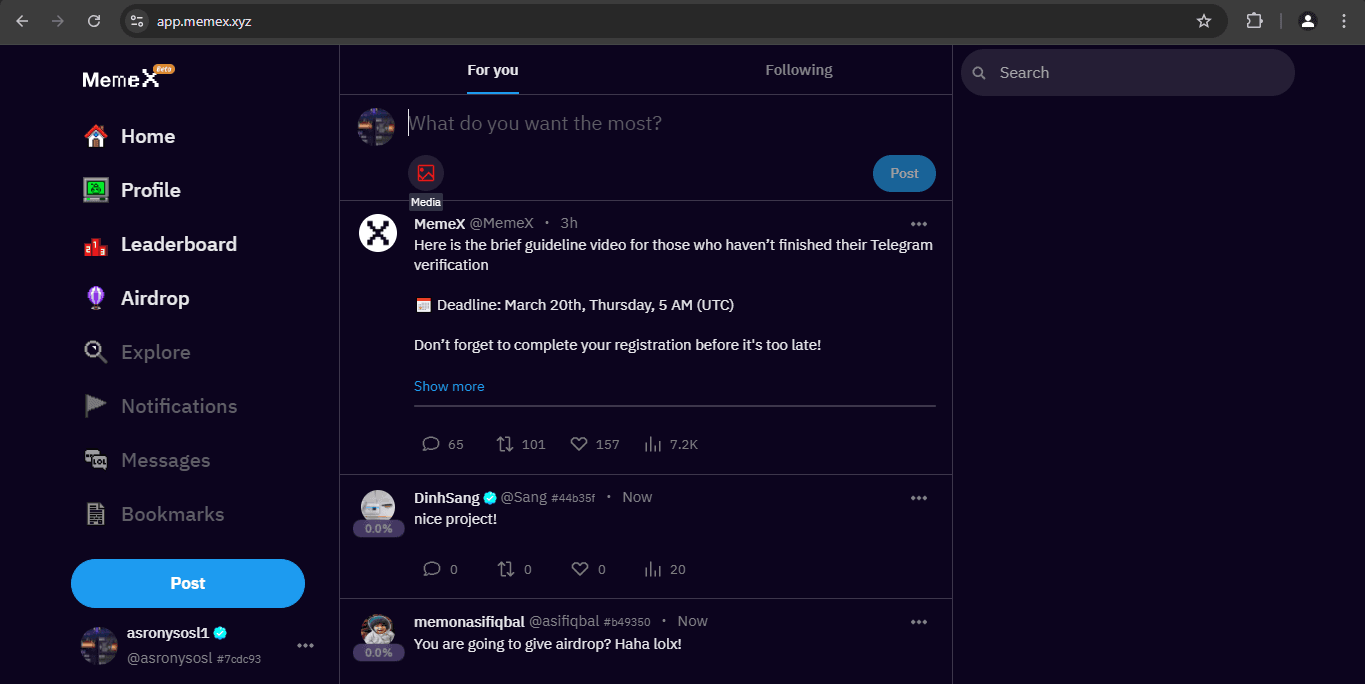1365x684 pixels.
Task: Open more options on MemeX post
Action: 919,223
